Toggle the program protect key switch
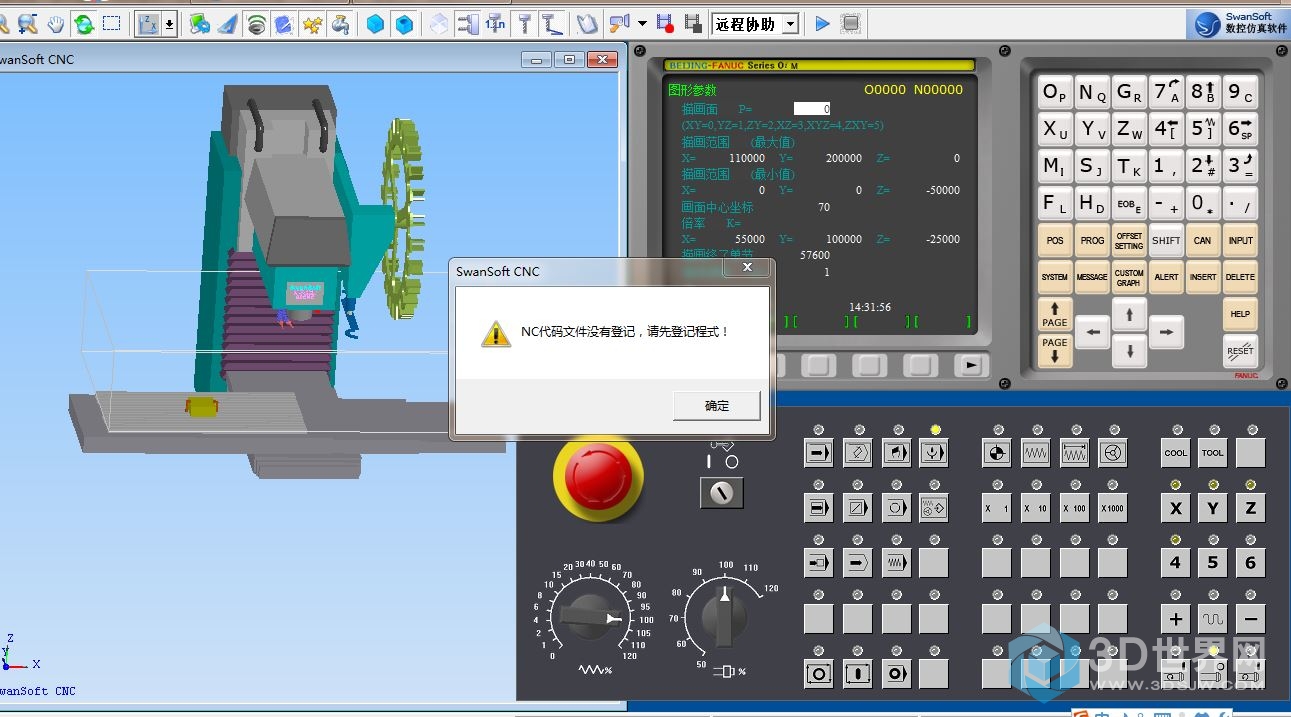 (721, 492)
